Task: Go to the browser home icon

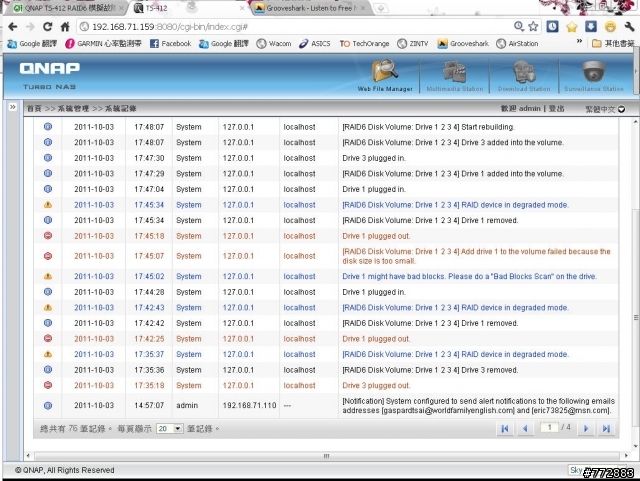Action: (x=65, y=27)
